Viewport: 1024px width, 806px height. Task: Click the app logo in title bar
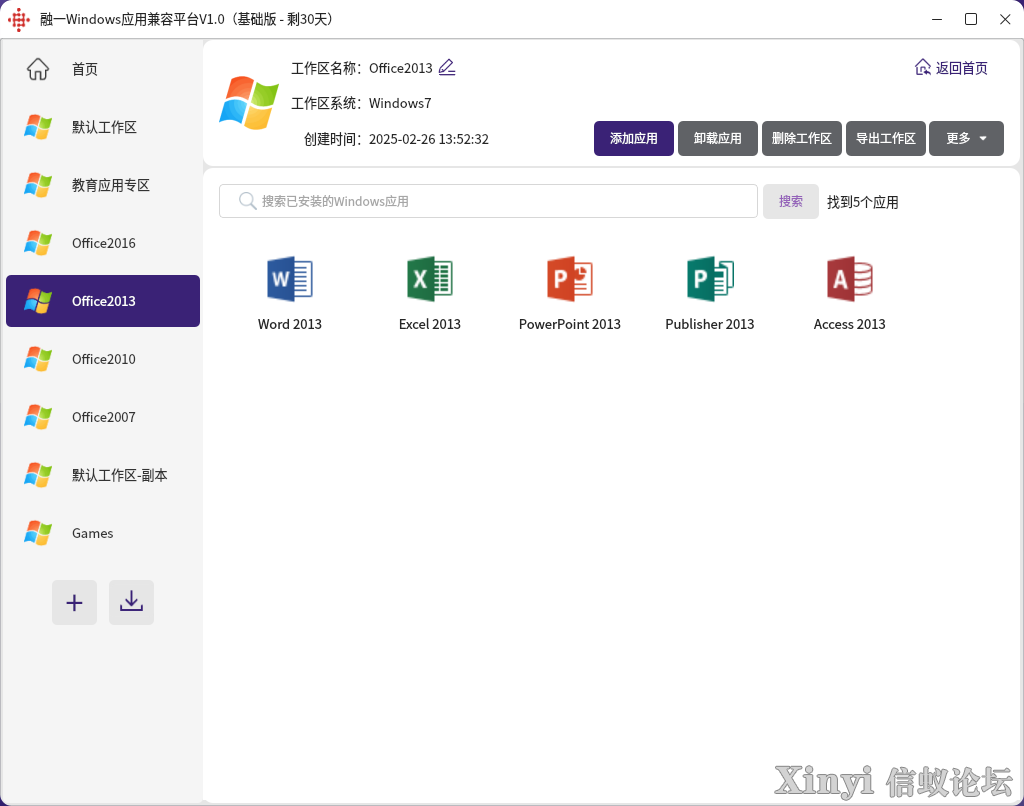click(x=19, y=20)
